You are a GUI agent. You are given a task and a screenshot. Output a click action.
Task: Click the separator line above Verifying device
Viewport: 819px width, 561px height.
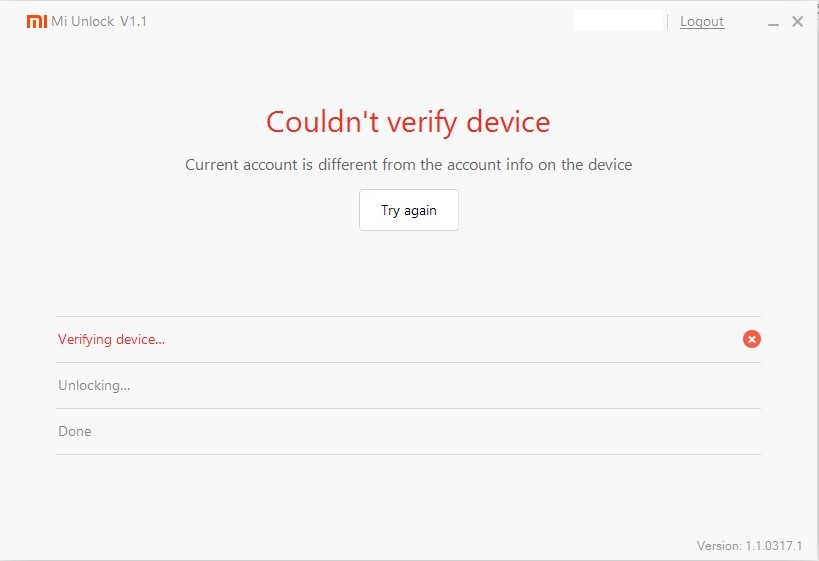[x=408, y=316]
